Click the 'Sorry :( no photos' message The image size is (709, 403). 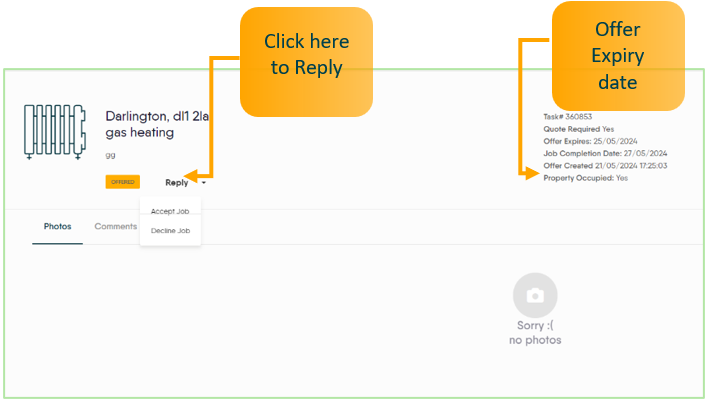click(535, 333)
